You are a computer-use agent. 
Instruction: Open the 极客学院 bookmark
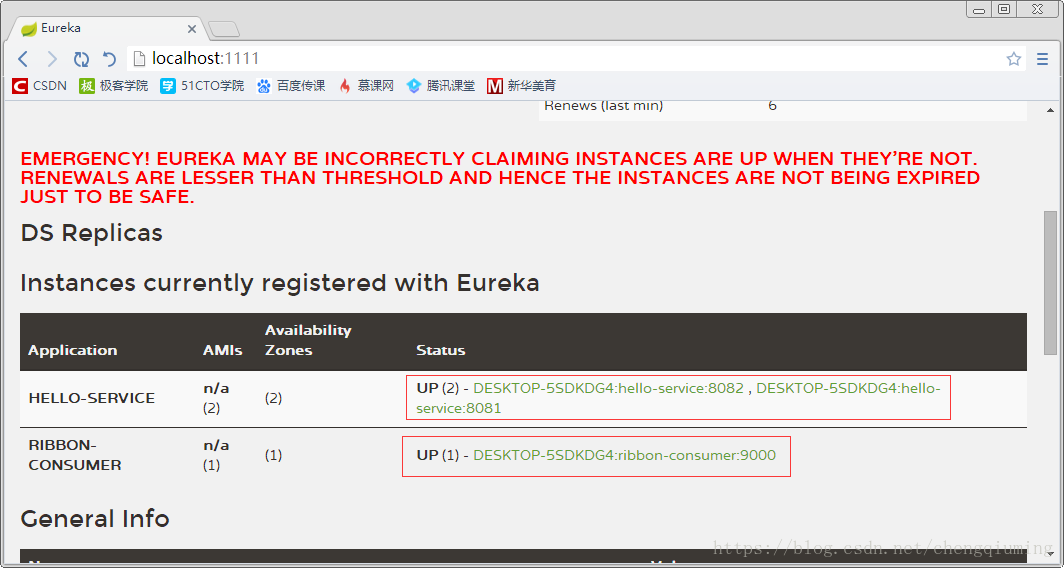(113, 86)
